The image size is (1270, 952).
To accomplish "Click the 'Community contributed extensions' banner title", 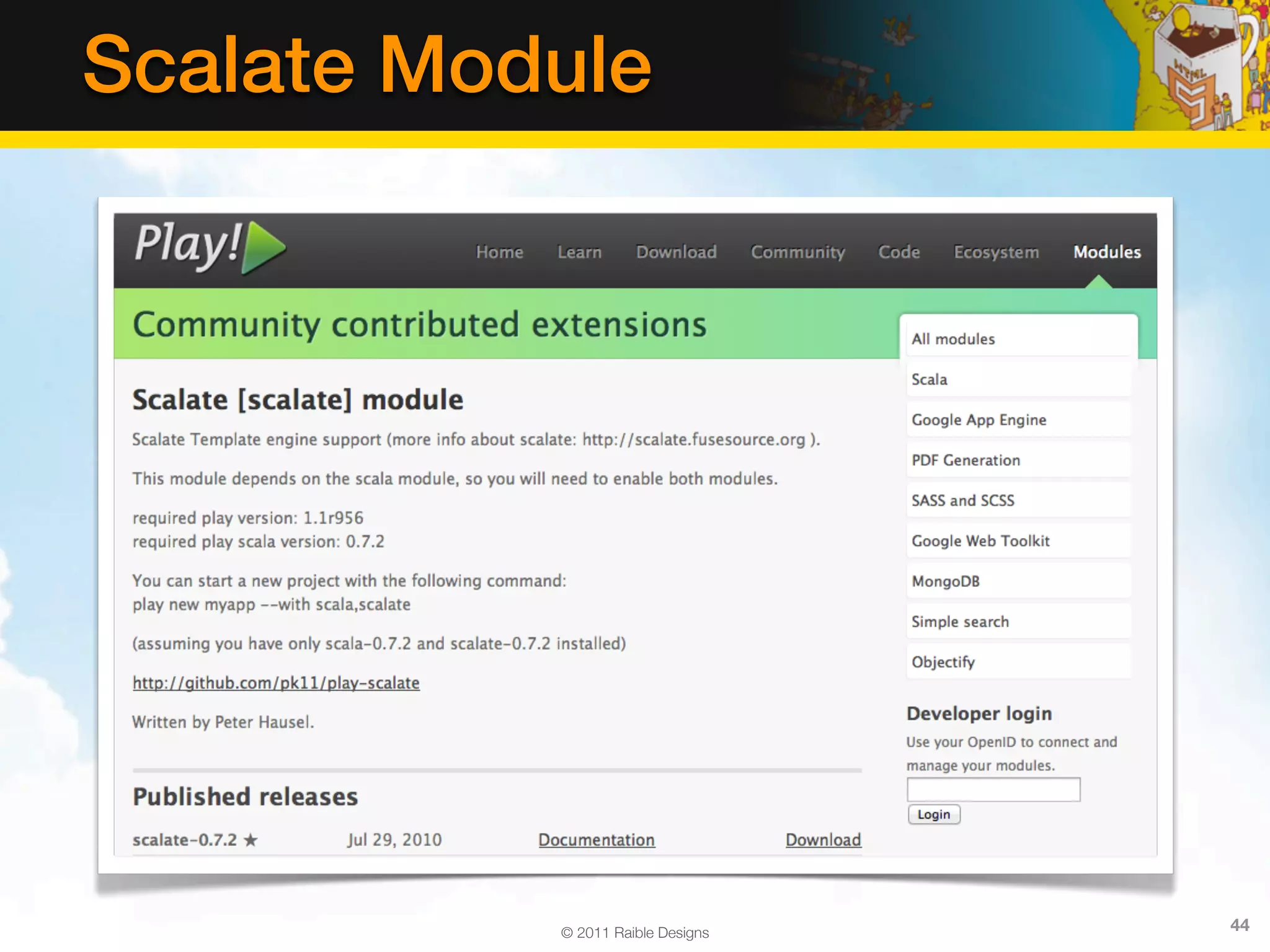I will point(420,324).
